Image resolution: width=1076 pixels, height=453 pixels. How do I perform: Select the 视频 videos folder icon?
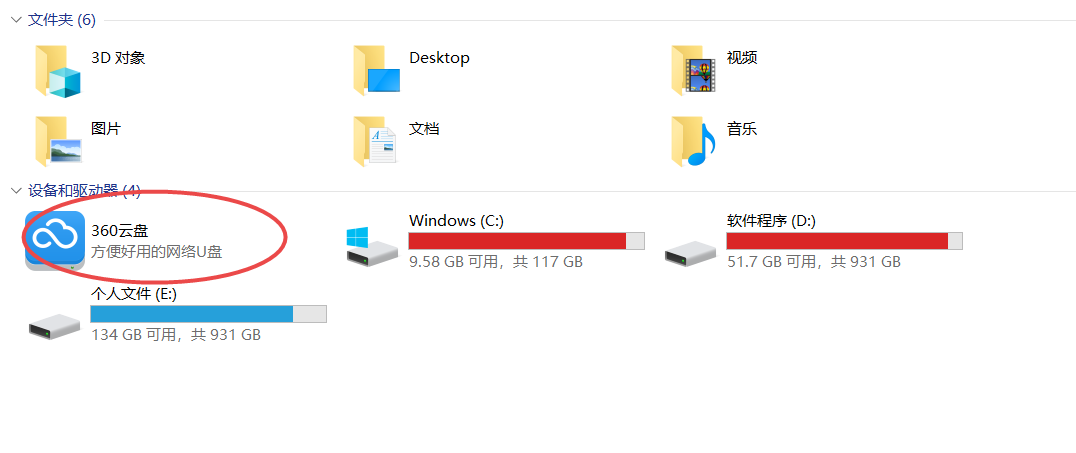coord(694,71)
